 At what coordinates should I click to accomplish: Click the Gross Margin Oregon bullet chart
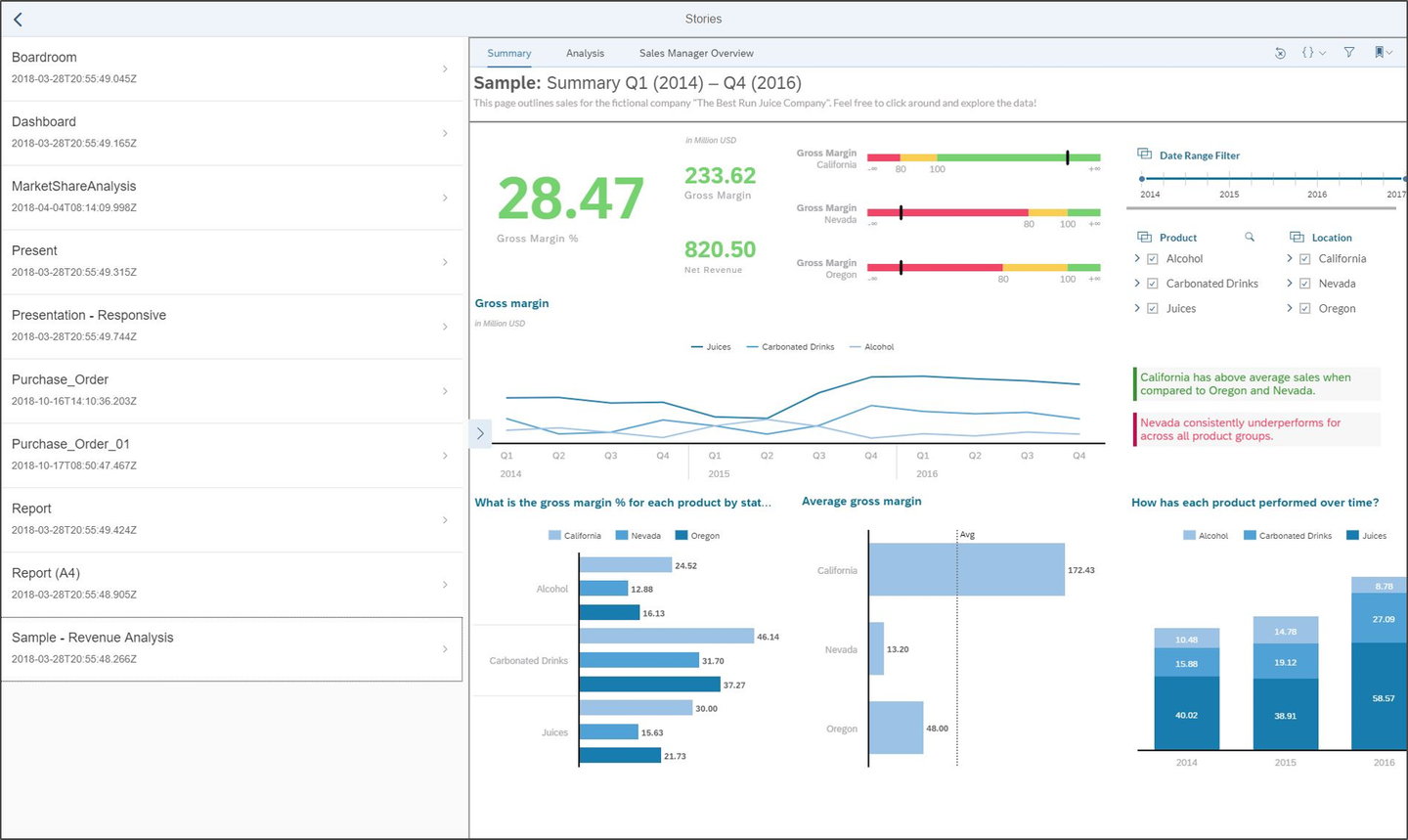tap(984, 267)
